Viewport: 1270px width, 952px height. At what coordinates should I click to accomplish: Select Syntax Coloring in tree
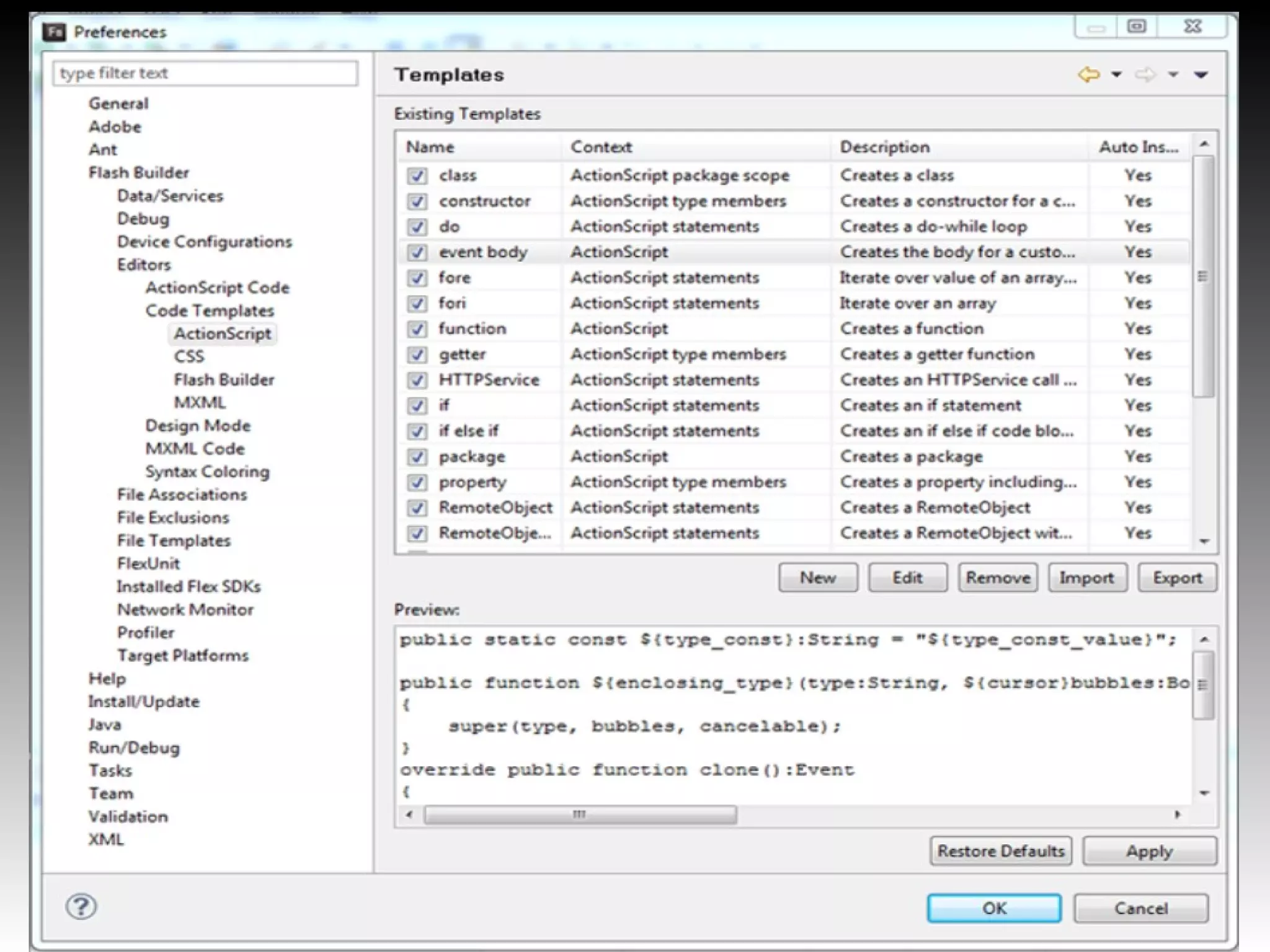(x=207, y=472)
